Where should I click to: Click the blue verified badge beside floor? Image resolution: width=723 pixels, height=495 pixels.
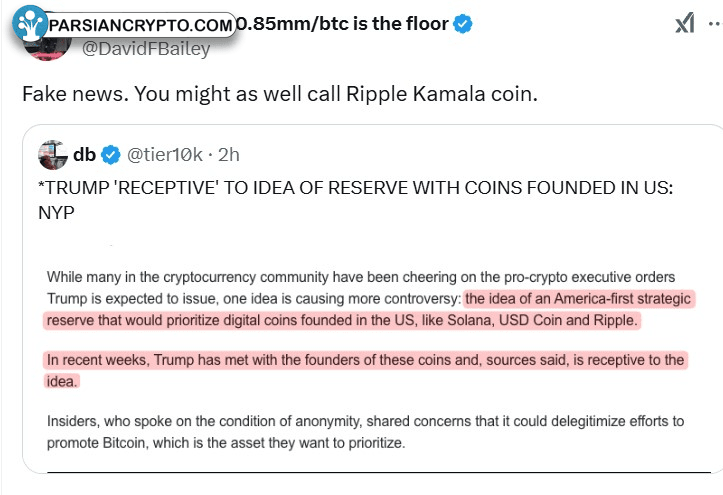464,23
